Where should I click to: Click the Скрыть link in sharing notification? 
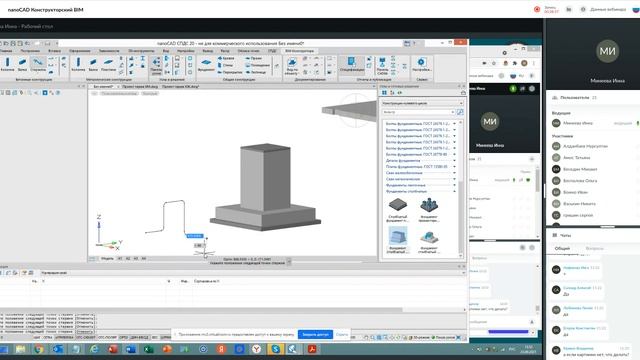click(x=342, y=334)
